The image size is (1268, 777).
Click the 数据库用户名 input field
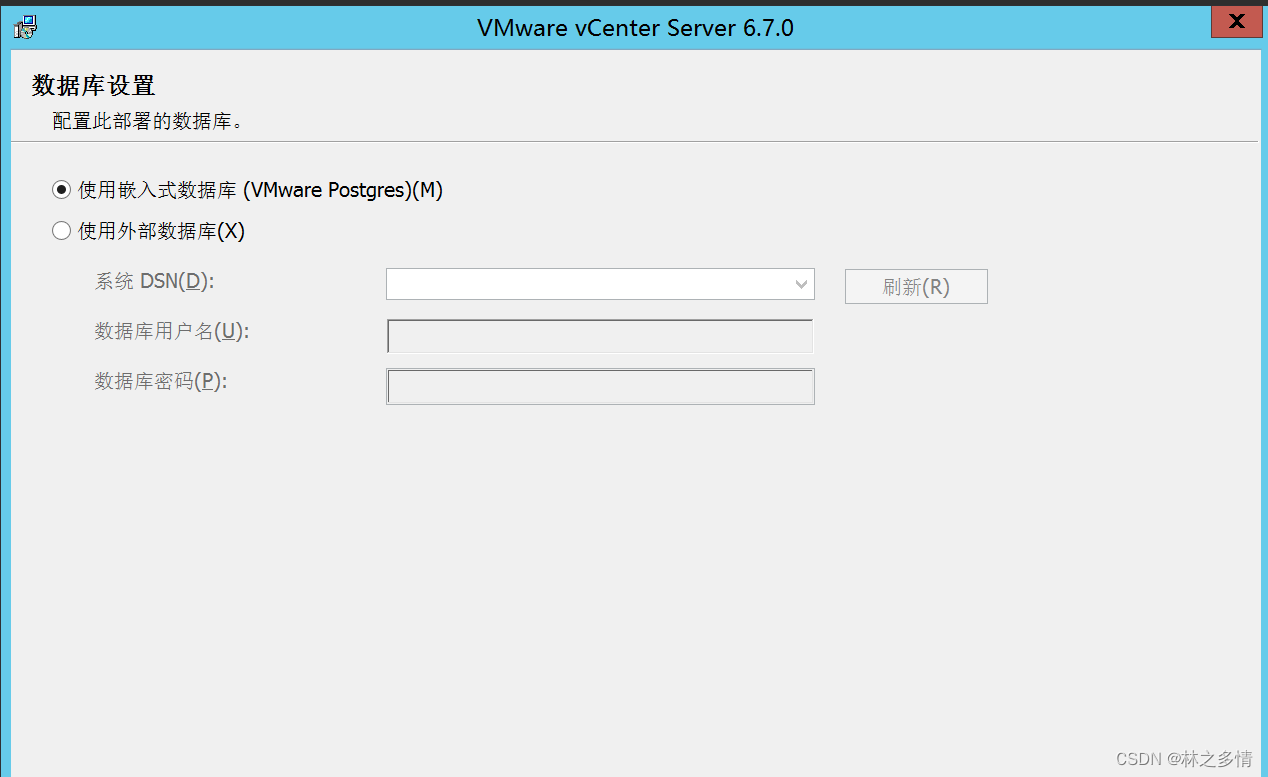point(600,336)
